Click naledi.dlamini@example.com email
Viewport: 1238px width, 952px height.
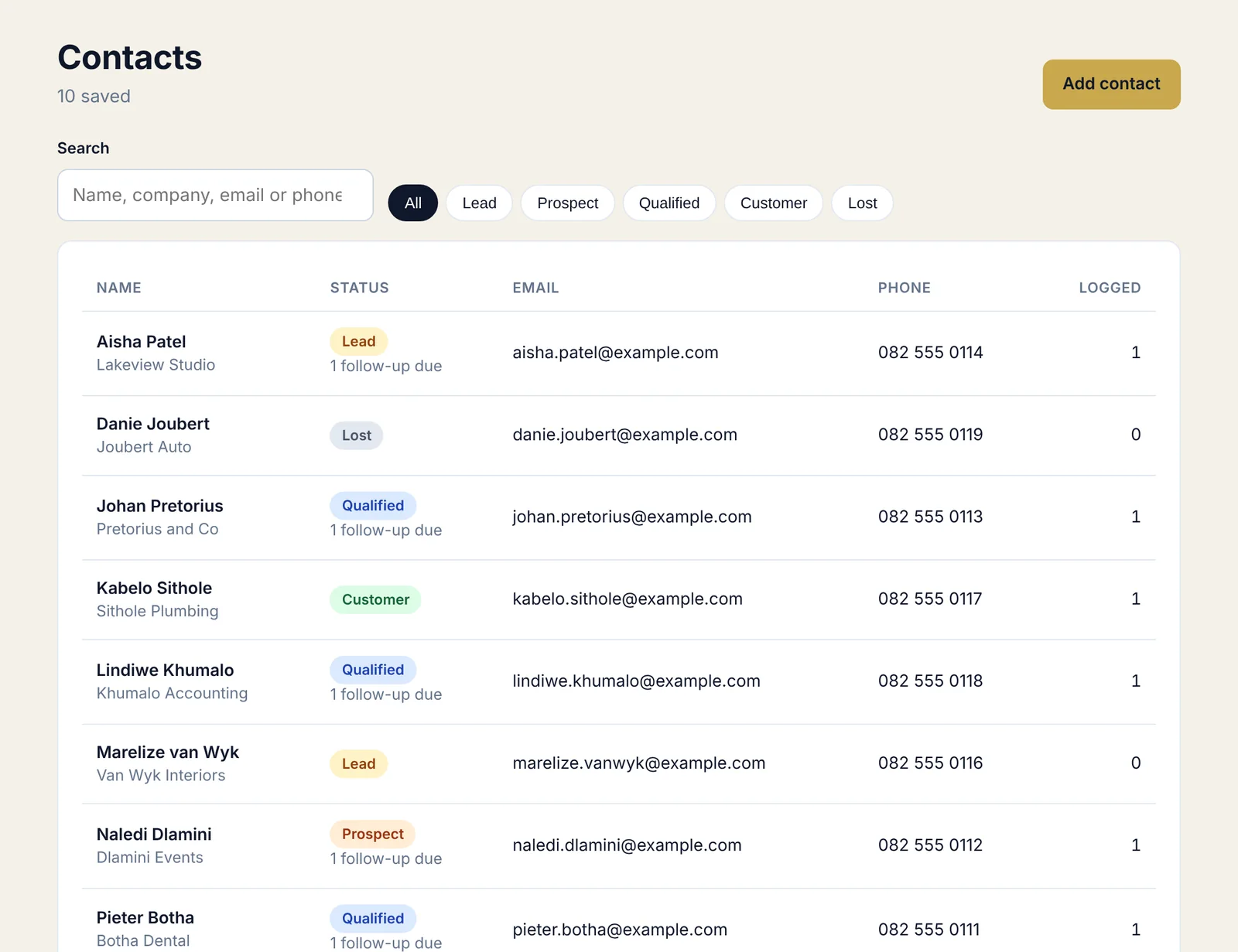(628, 845)
